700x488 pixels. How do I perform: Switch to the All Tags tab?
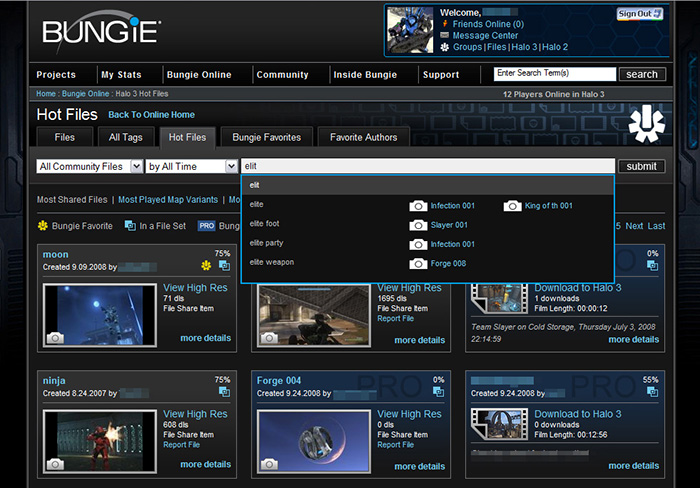point(127,137)
